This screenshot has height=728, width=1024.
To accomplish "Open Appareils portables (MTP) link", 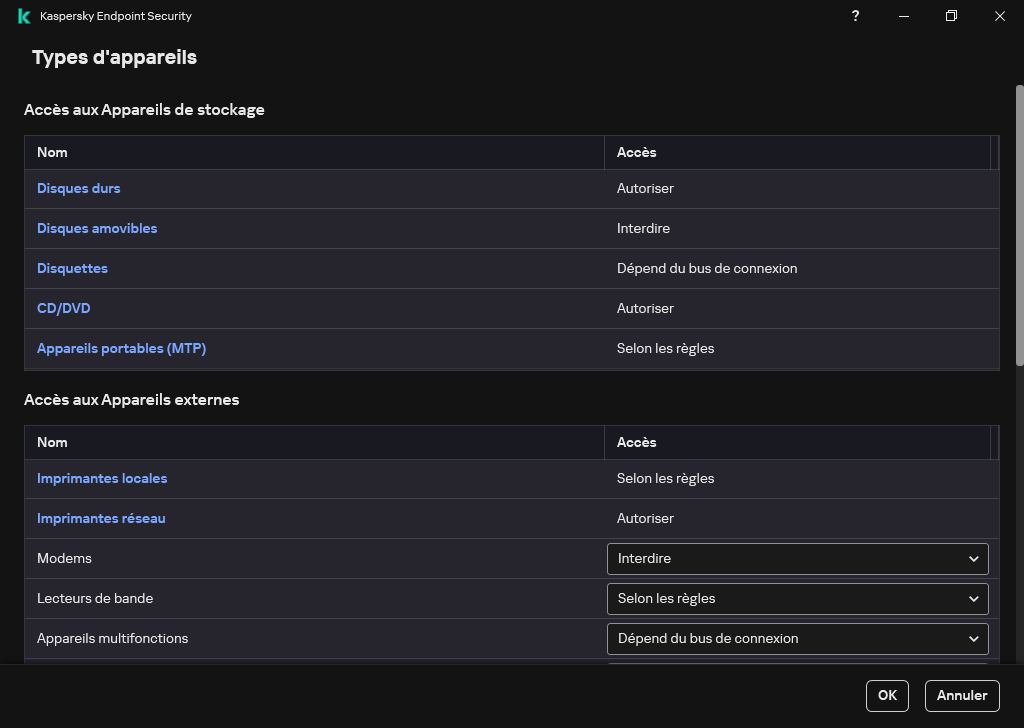I will (x=121, y=349).
